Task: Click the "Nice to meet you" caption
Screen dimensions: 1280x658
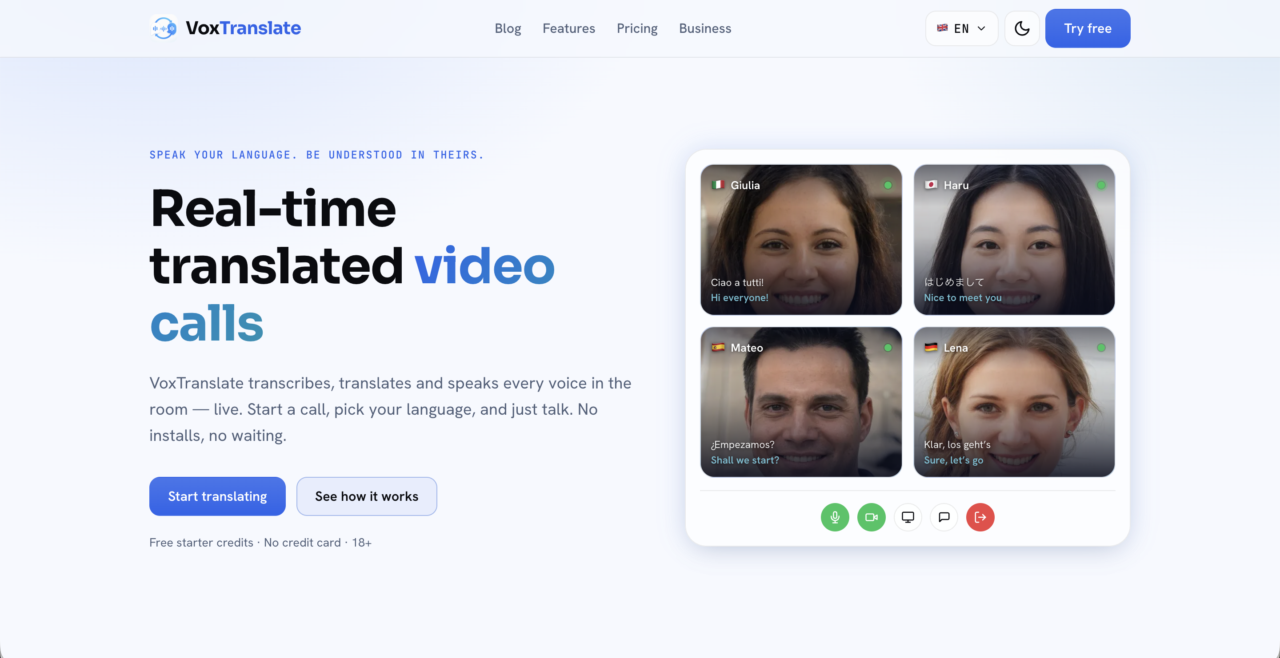Action: point(963,298)
